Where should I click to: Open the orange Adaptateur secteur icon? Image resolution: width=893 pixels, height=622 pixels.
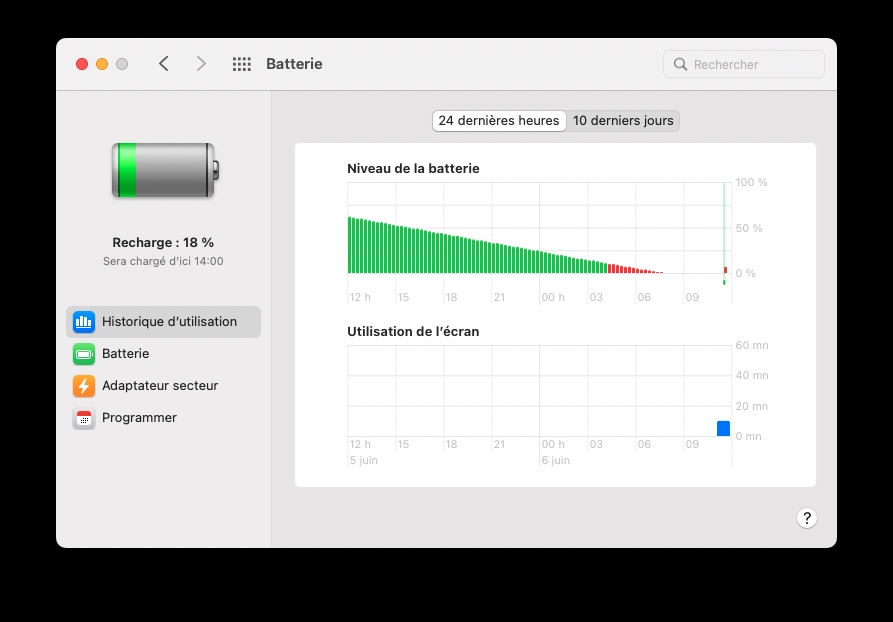[84, 386]
